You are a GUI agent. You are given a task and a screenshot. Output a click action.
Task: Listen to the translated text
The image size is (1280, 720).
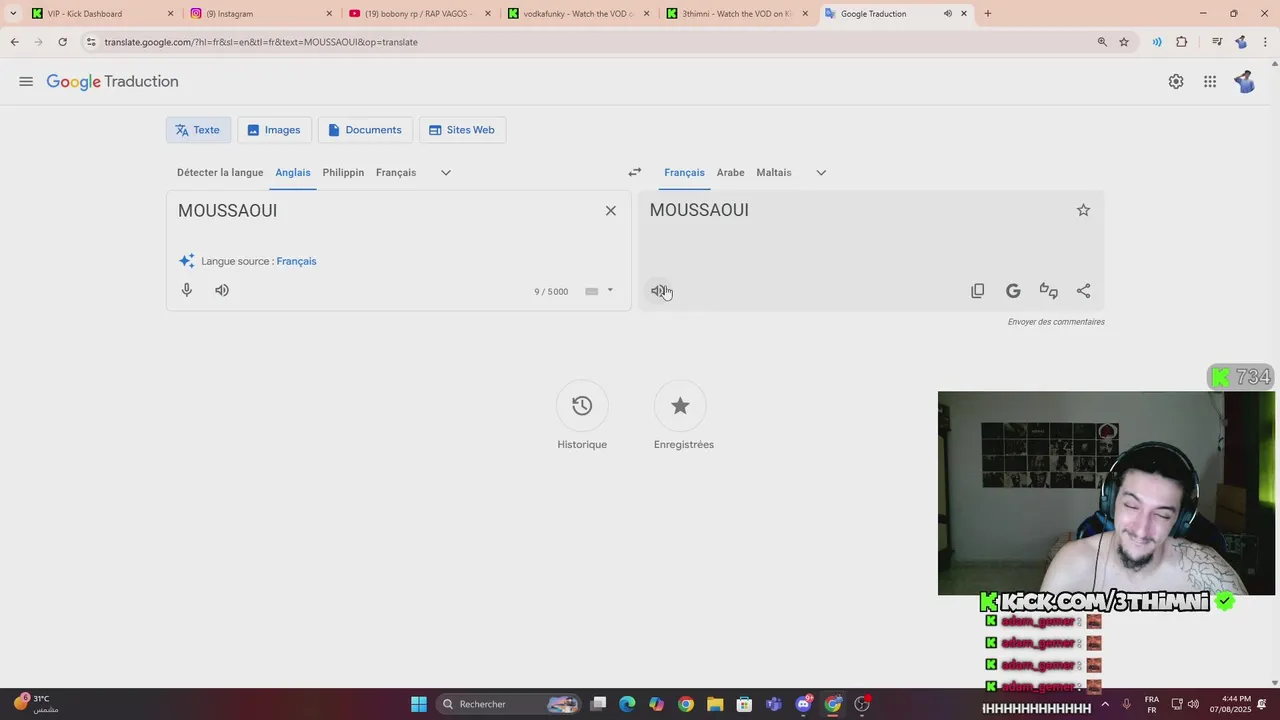coord(658,291)
